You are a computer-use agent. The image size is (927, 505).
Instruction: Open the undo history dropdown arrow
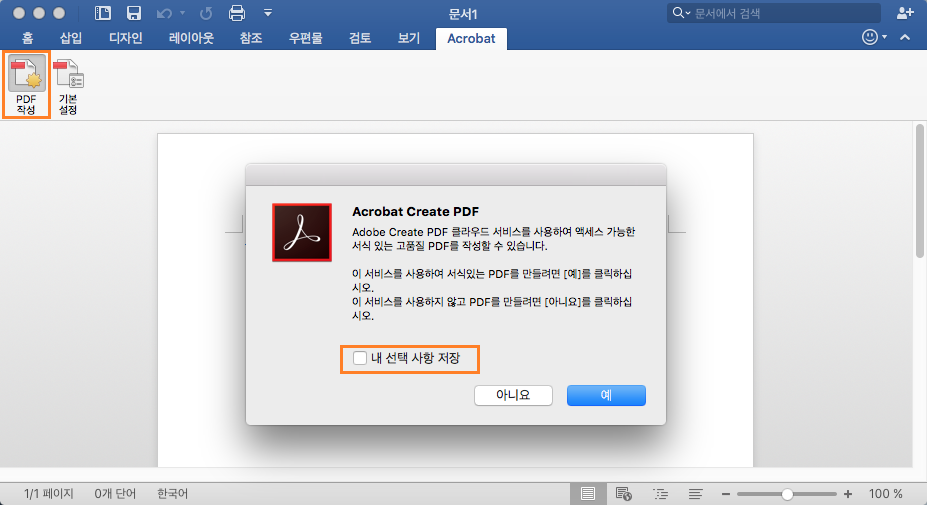click(182, 13)
